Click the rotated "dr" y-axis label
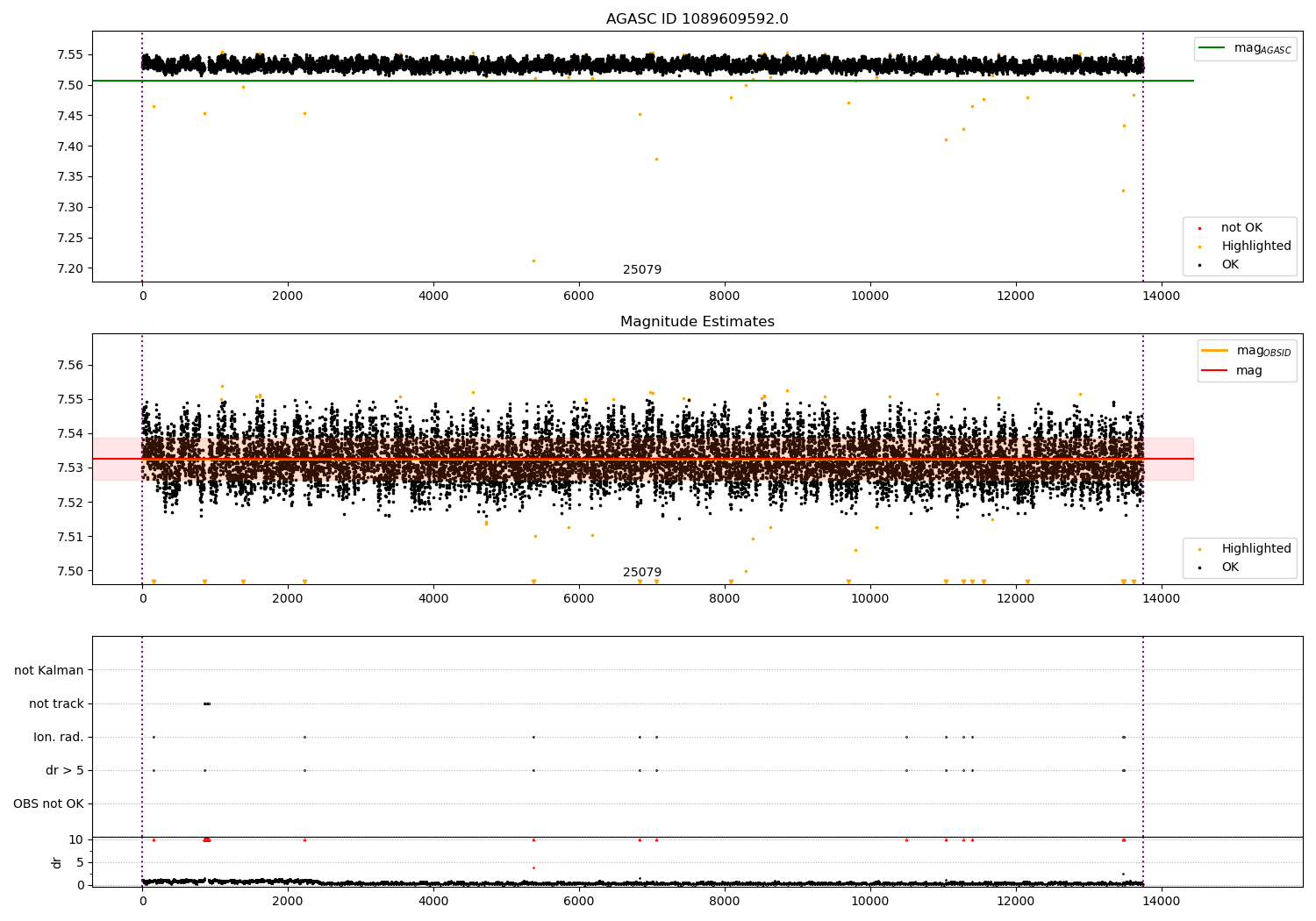1316x921 pixels. [57, 862]
